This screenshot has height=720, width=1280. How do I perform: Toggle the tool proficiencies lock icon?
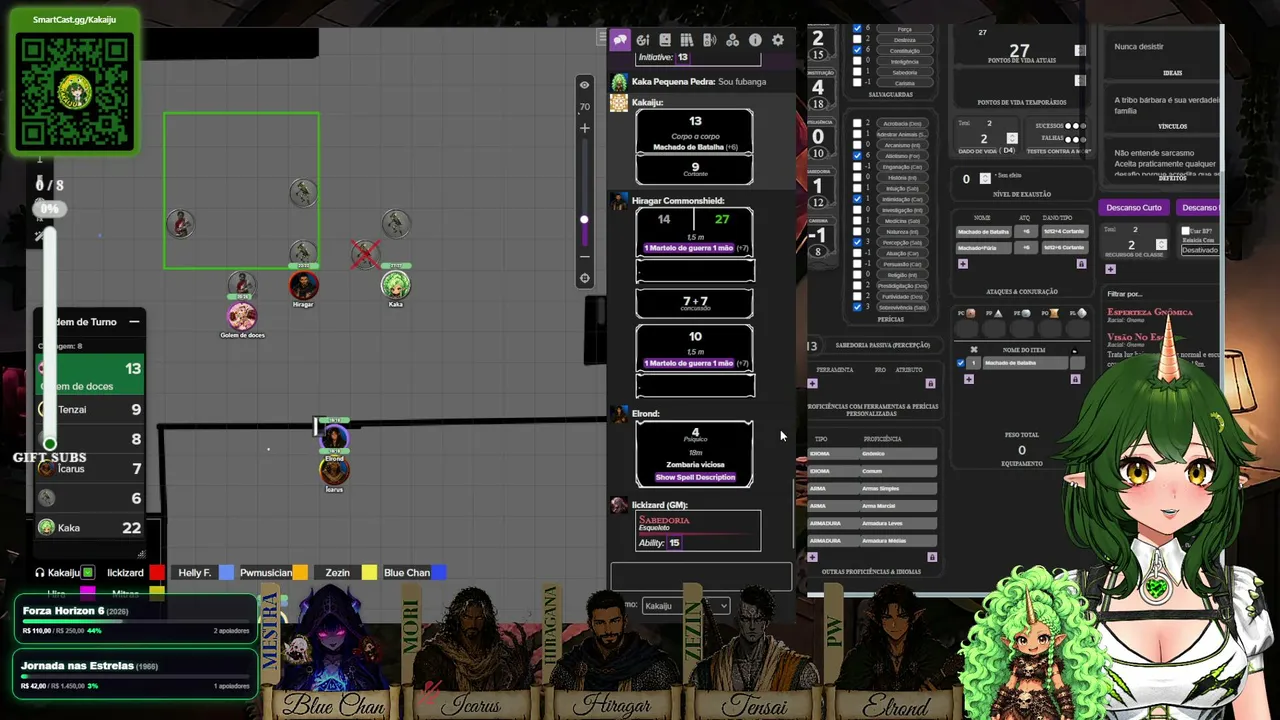point(931,383)
